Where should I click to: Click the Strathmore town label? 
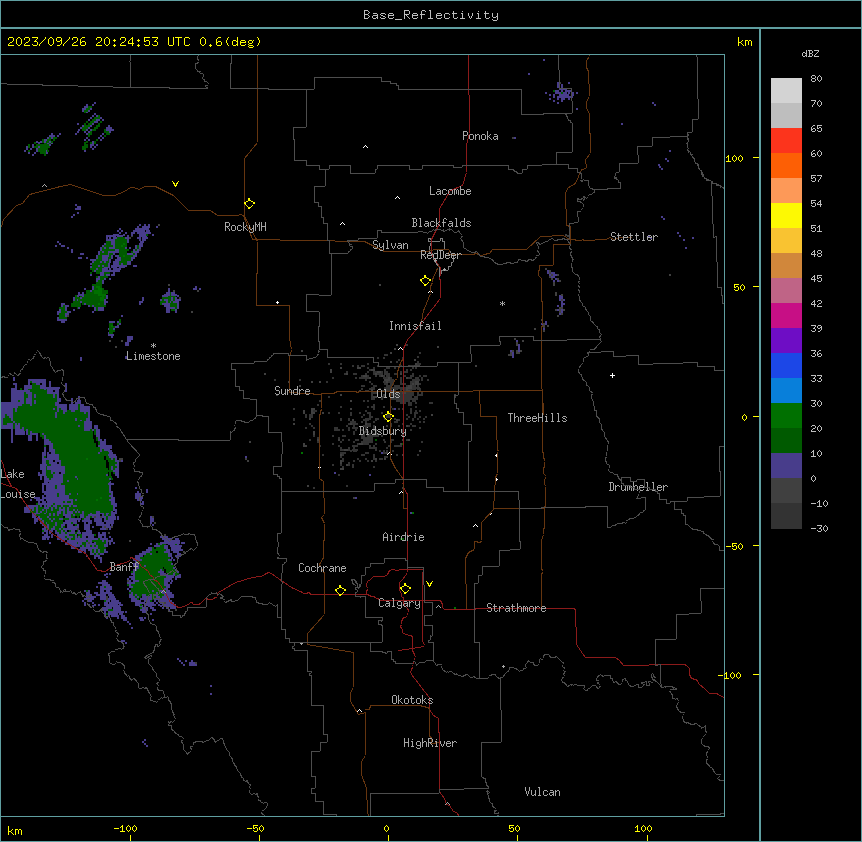pyautogui.click(x=516, y=608)
